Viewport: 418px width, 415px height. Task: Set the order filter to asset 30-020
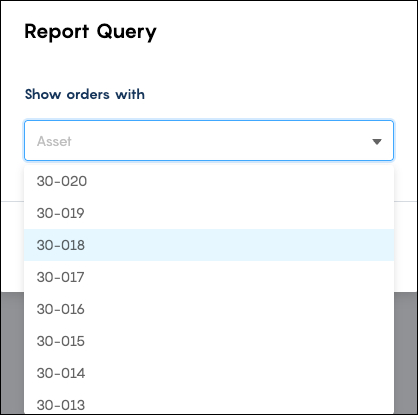[x=209, y=181]
